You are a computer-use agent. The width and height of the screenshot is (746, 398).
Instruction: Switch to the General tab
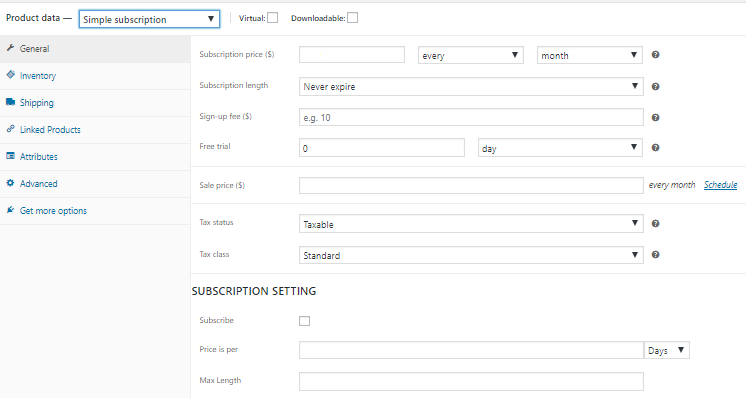[95, 49]
